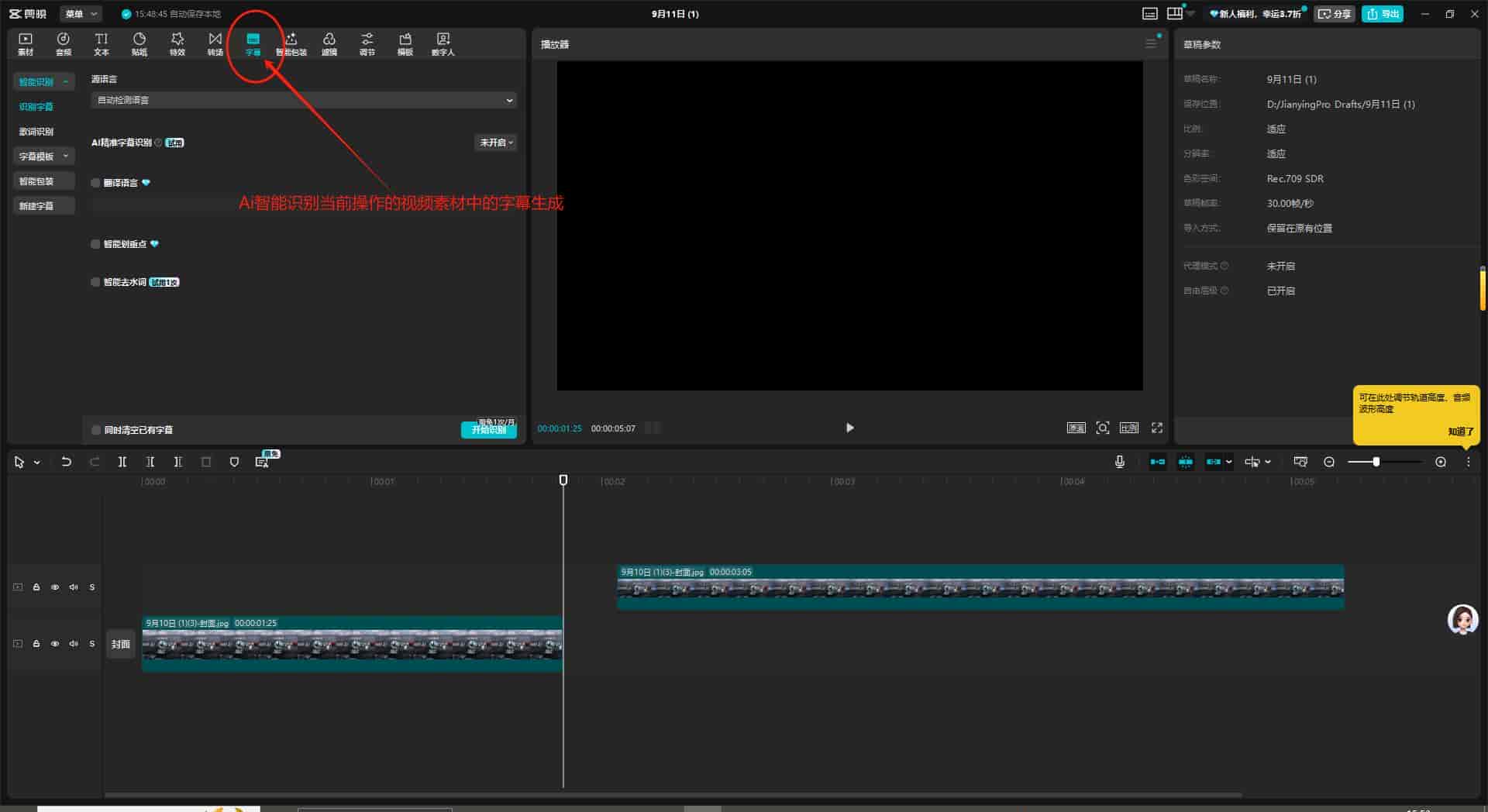Switch to 歌词识别 sidebar item
Image resolution: width=1488 pixels, height=812 pixels.
(x=36, y=132)
